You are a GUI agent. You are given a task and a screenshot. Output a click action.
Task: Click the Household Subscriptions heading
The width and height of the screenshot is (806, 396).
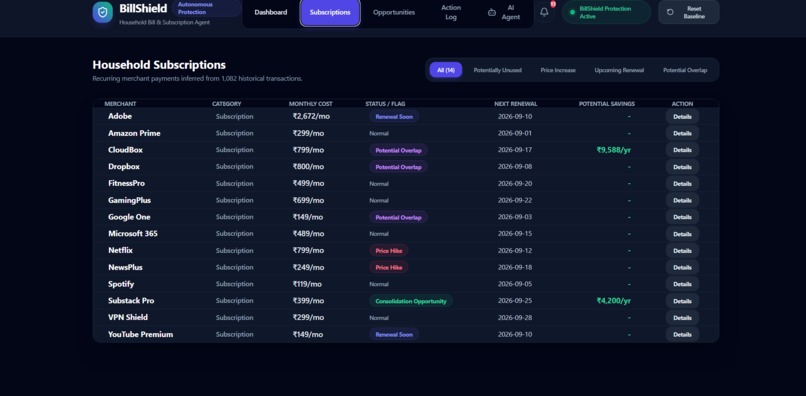click(x=159, y=65)
